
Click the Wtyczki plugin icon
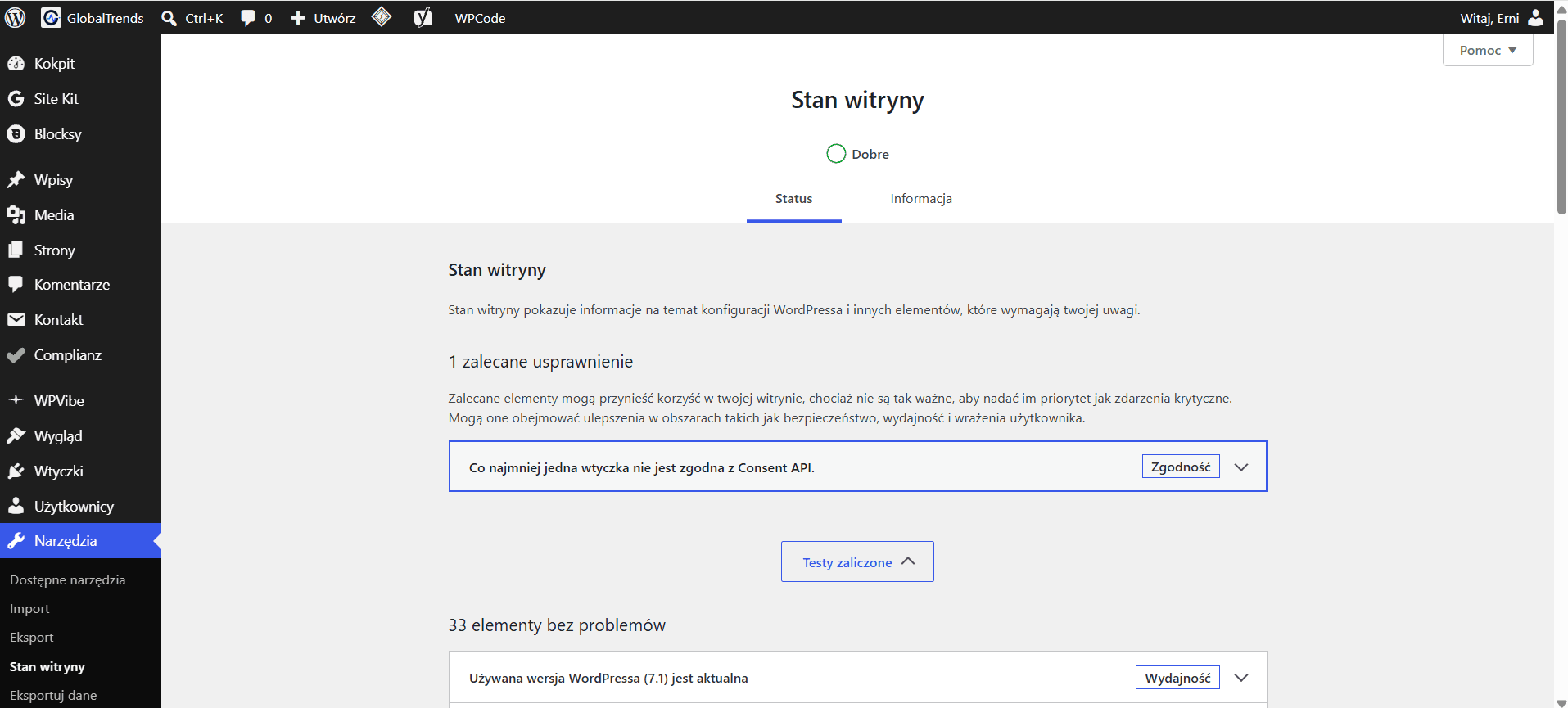pos(16,471)
